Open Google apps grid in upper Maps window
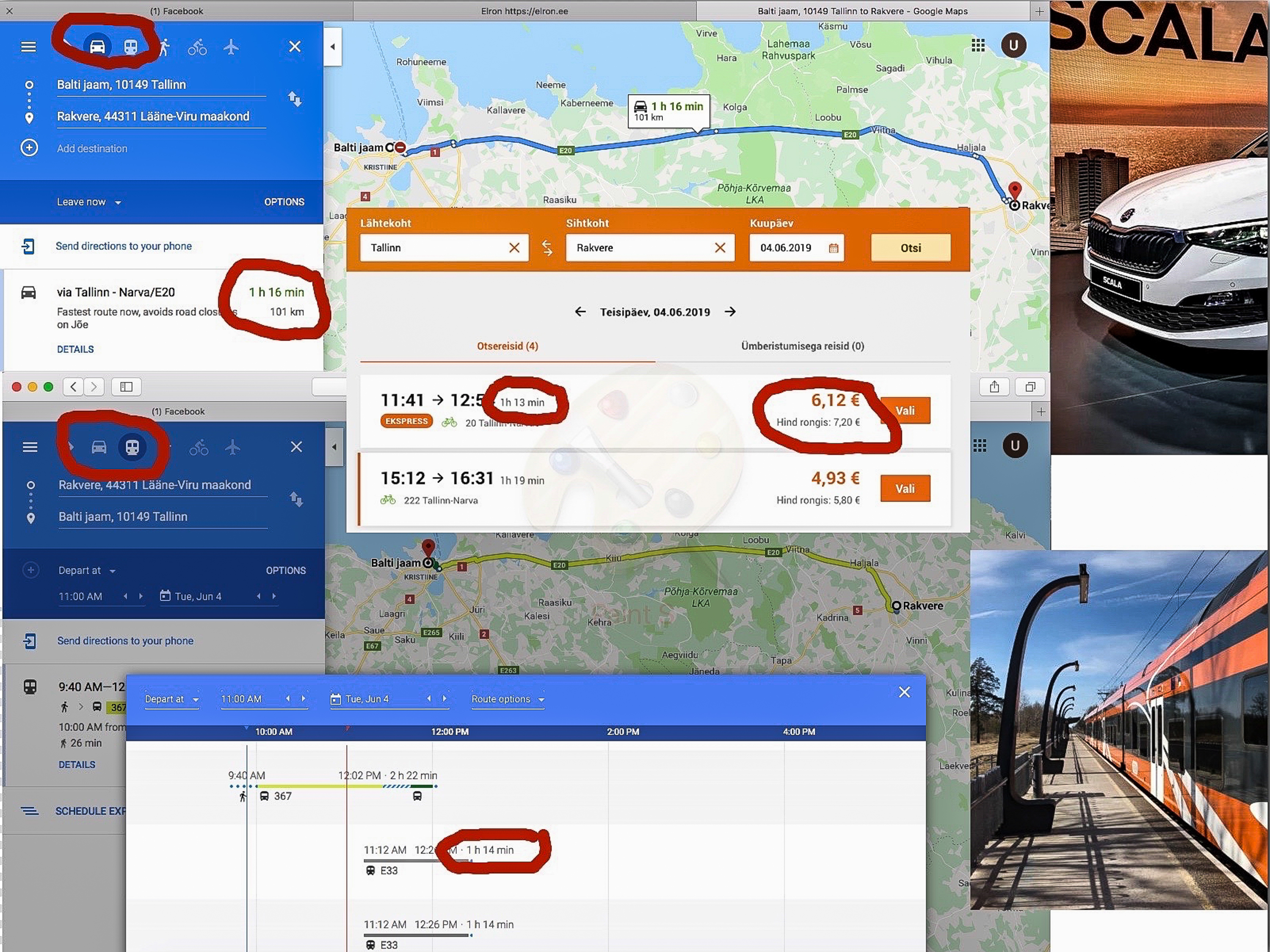 (x=978, y=45)
